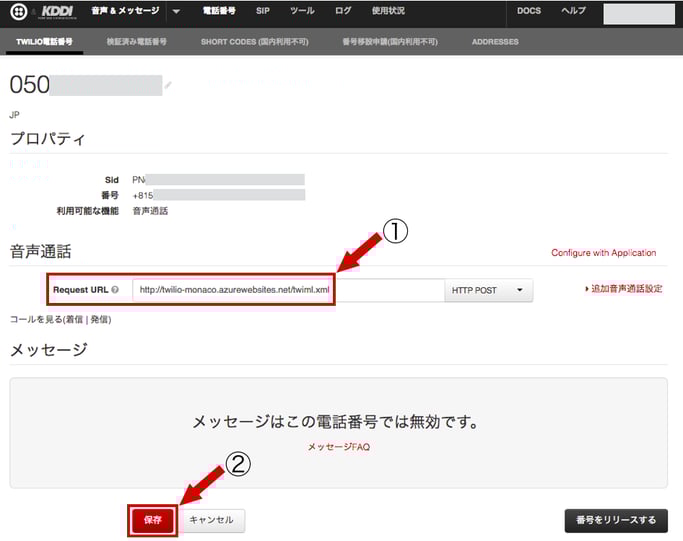
Task: Click the 保存 save button
Action: click(152, 520)
